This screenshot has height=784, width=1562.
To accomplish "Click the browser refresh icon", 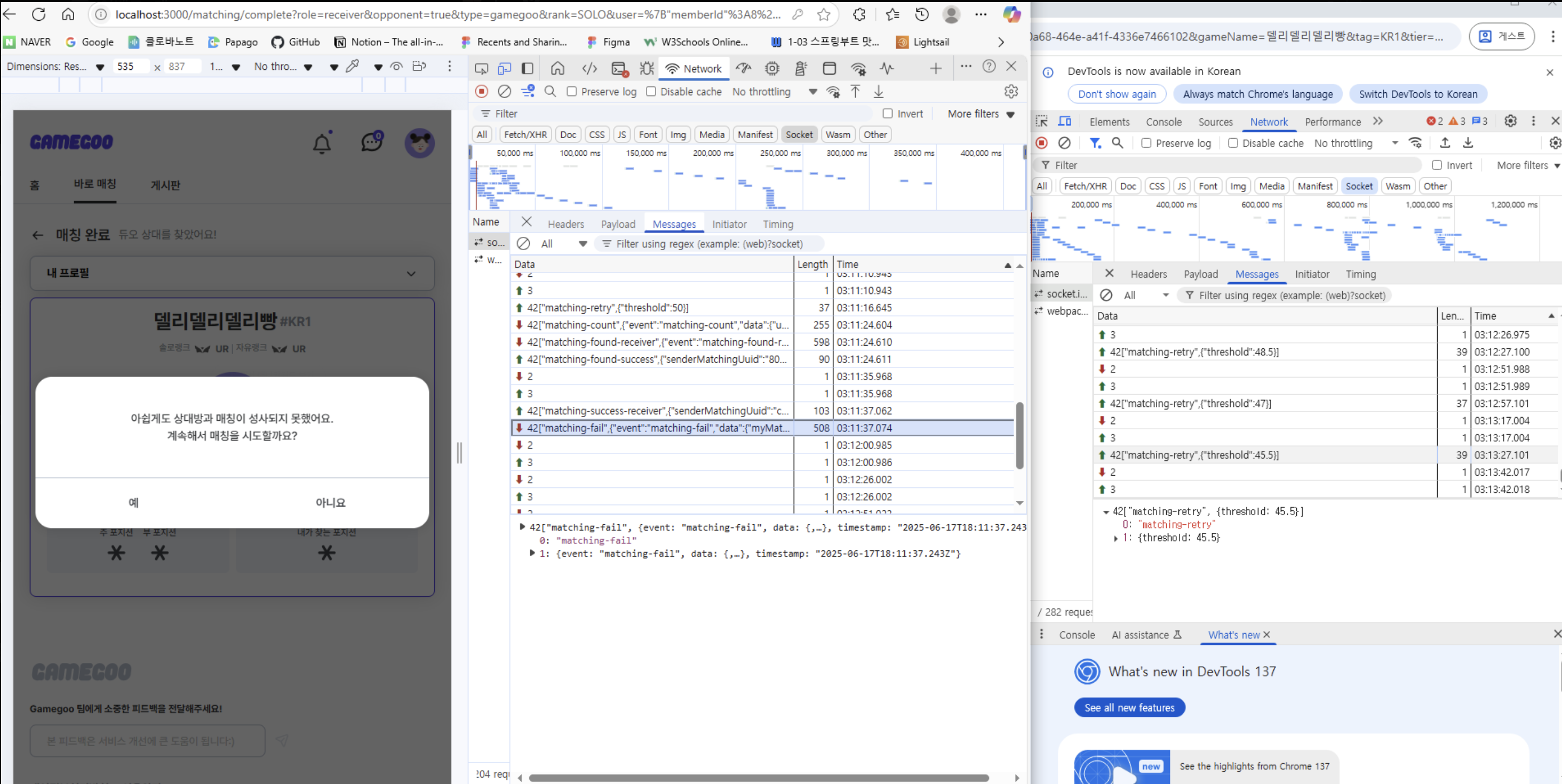I will click(x=39, y=14).
